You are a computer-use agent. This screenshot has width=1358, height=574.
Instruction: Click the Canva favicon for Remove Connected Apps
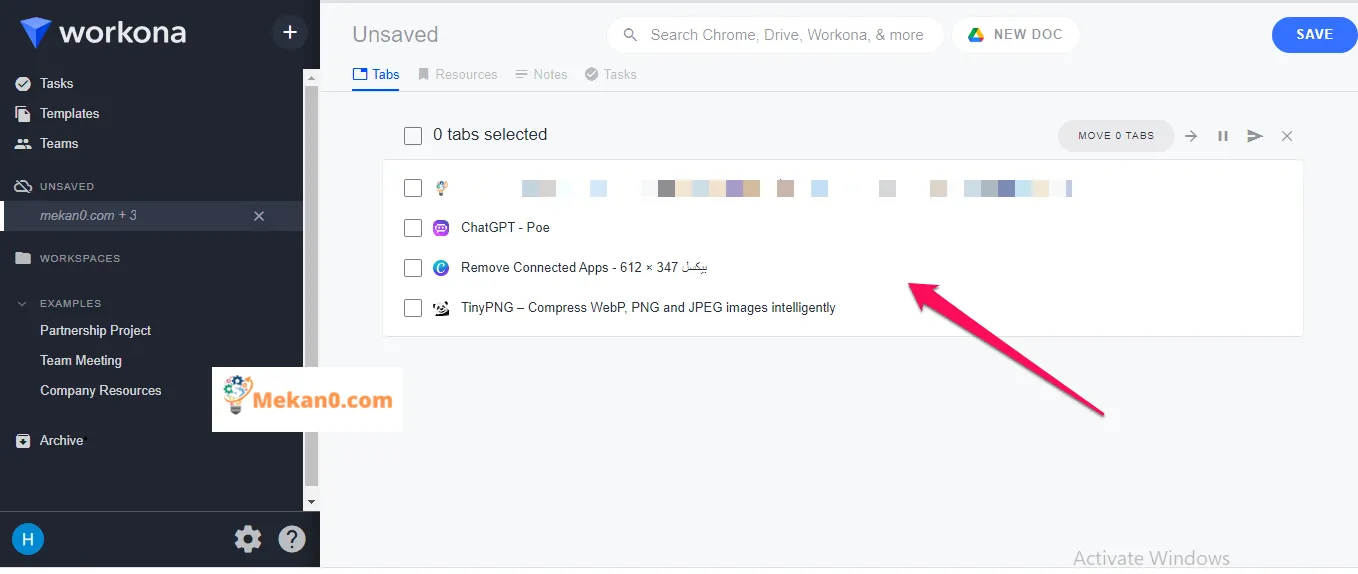(x=441, y=268)
